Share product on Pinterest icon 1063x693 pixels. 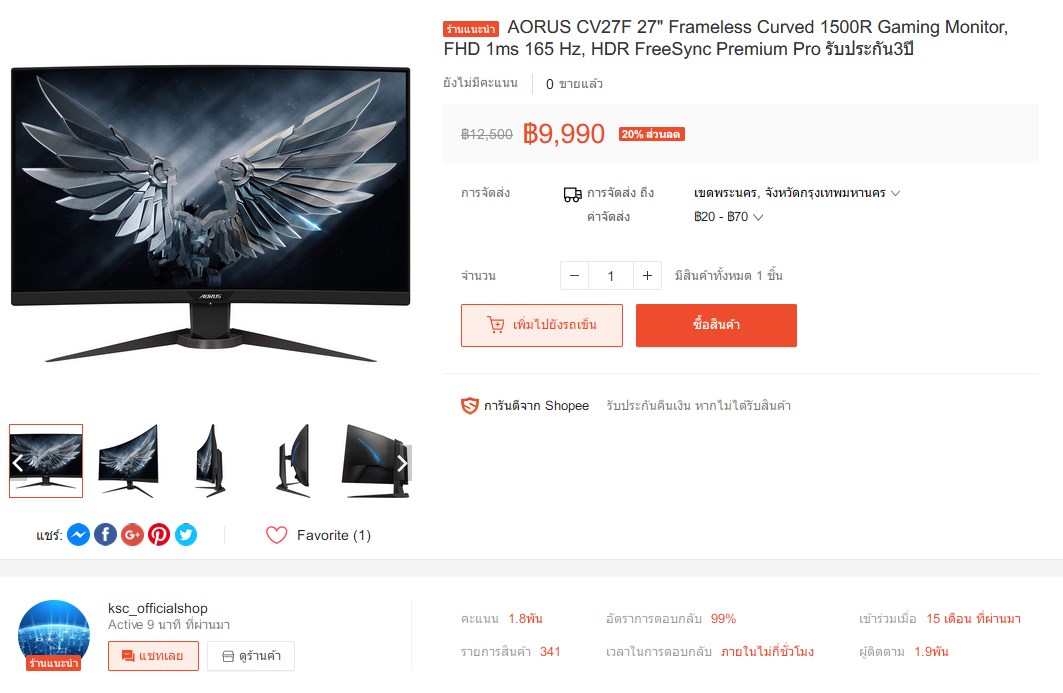click(x=159, y=535)
